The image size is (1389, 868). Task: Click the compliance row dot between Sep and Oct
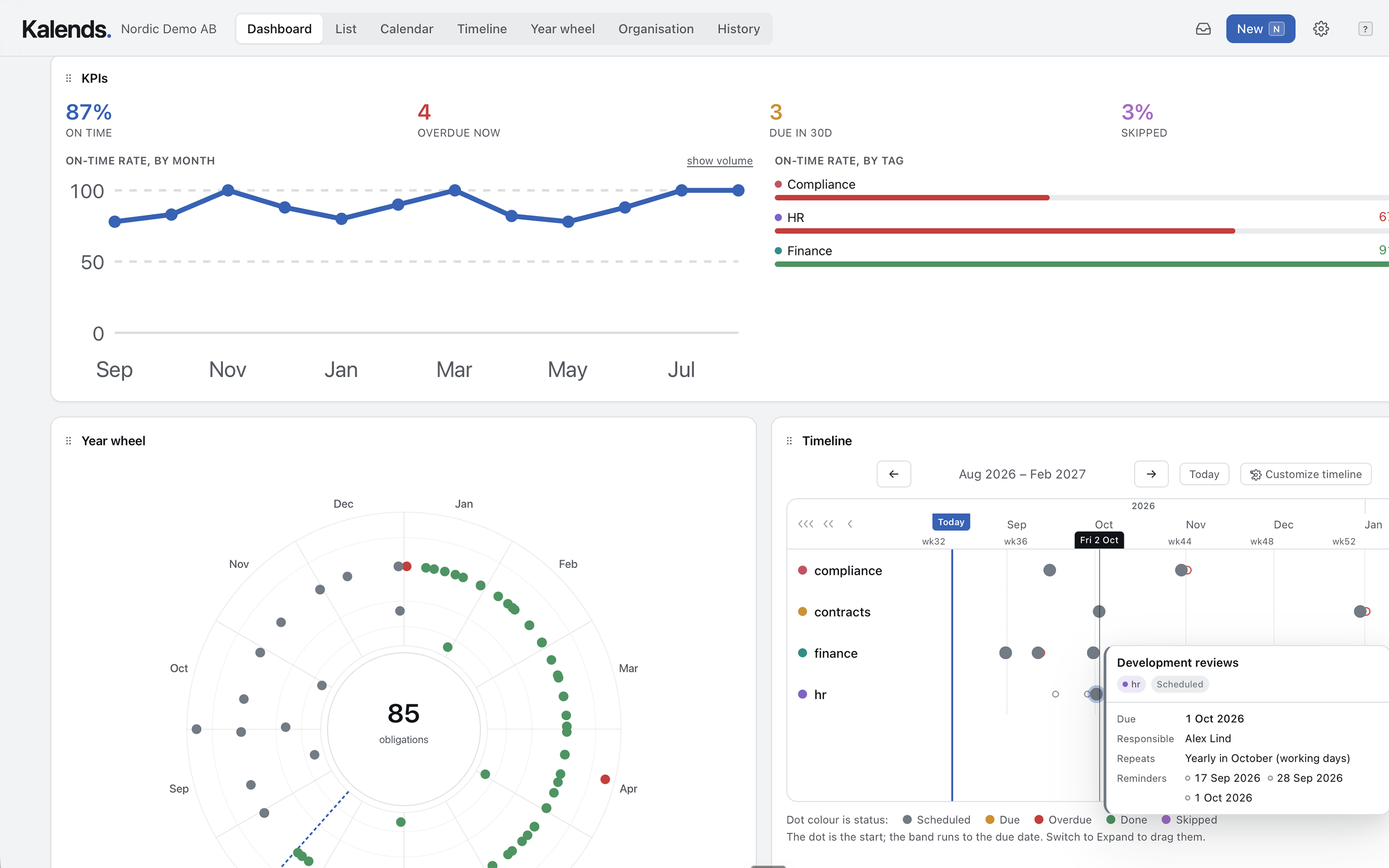click(x=1050, y=570)
